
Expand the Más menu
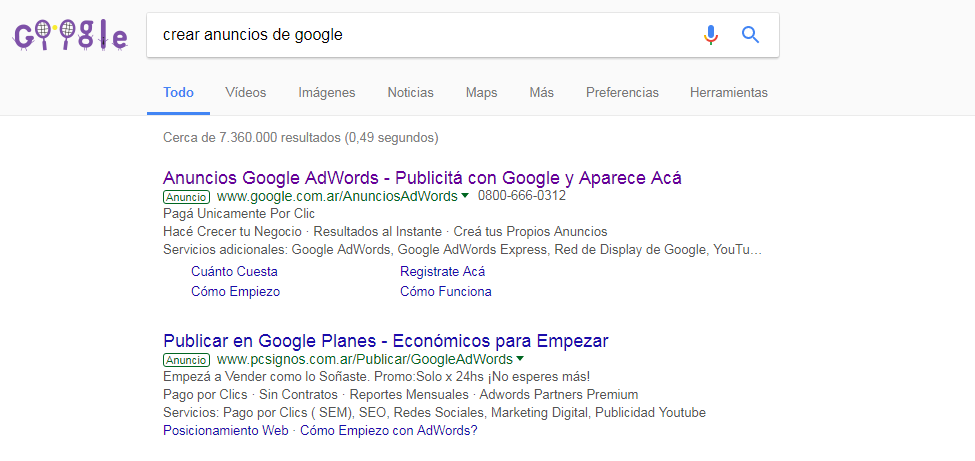tap(542, 93)
